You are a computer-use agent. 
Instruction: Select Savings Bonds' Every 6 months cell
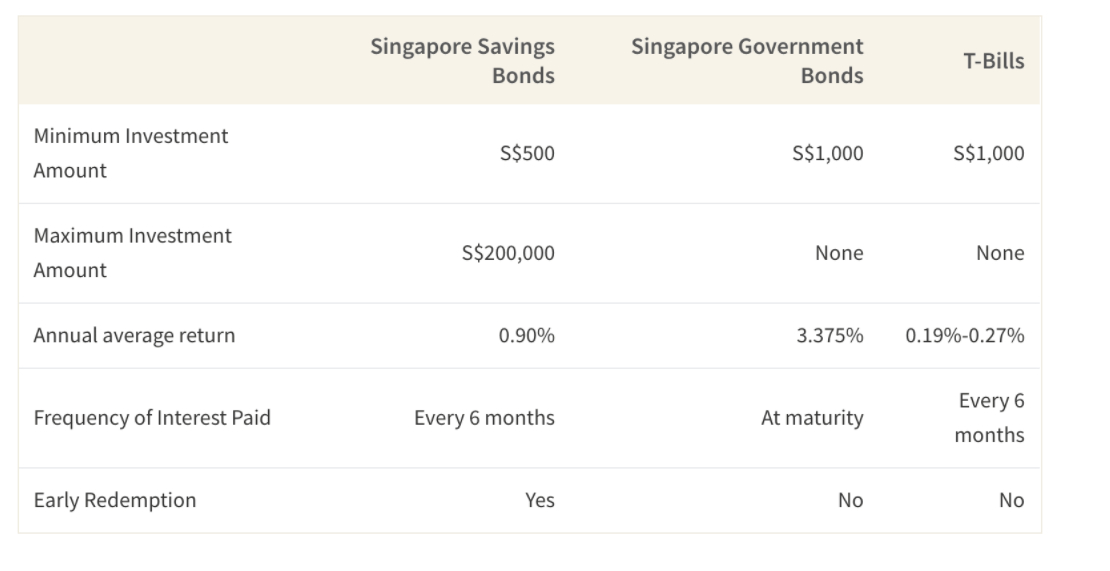484,418
